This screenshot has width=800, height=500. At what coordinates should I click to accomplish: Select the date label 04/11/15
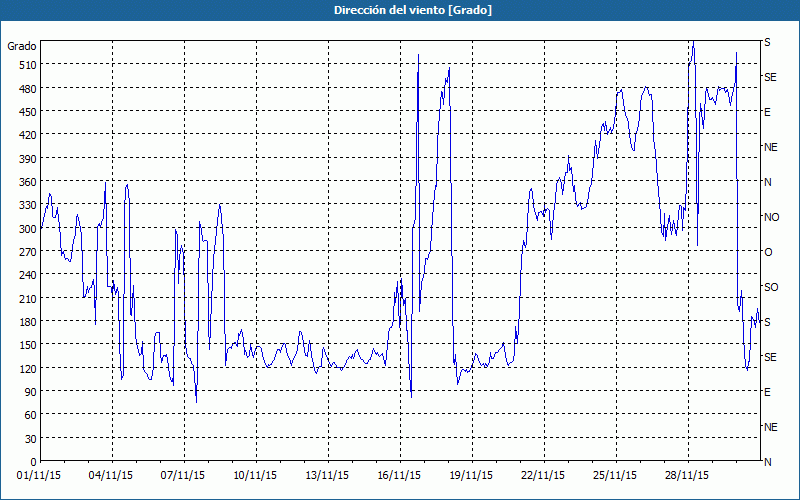pos(111,476)
